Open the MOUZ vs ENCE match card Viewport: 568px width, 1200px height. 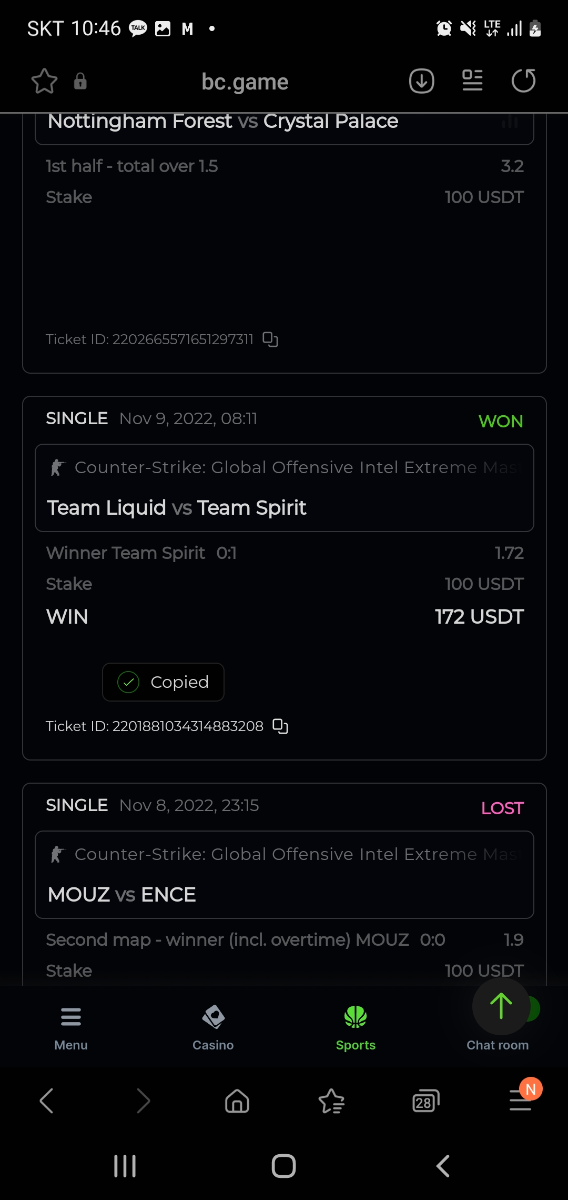284,875
